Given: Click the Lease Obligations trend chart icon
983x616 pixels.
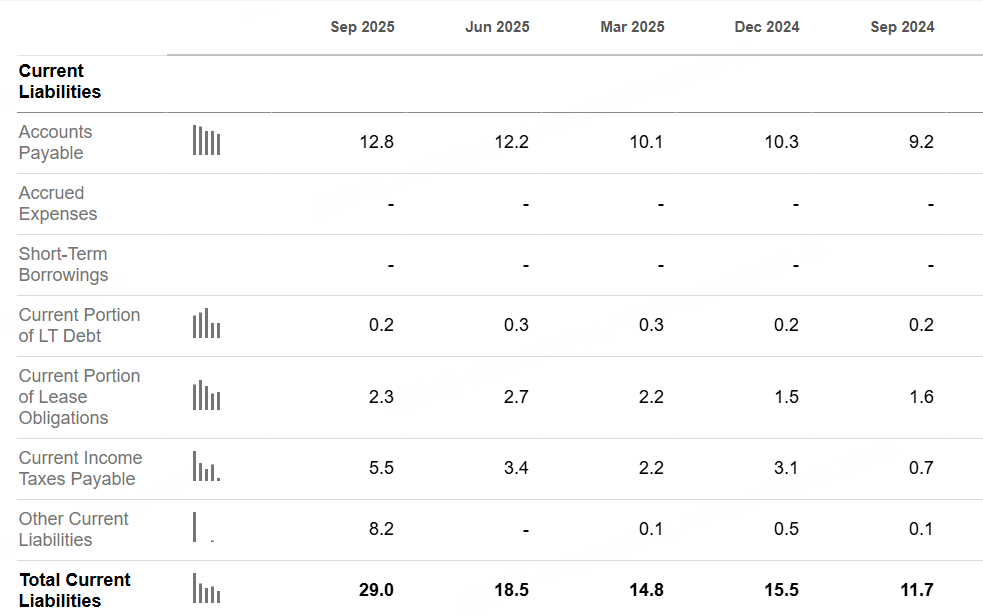Looking at the screenshot, I should click(x=206, y=396).
